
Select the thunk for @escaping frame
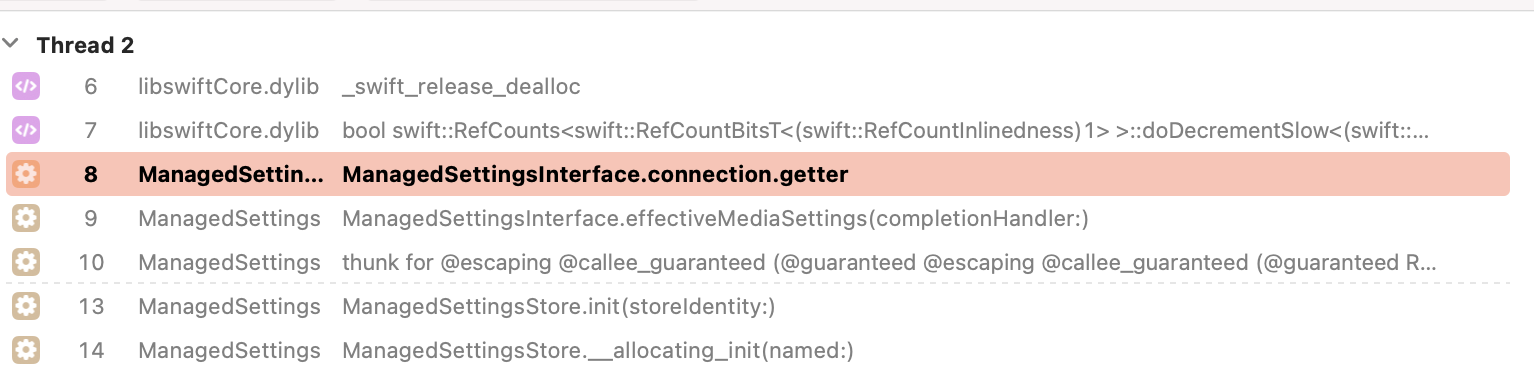point(757,263)
